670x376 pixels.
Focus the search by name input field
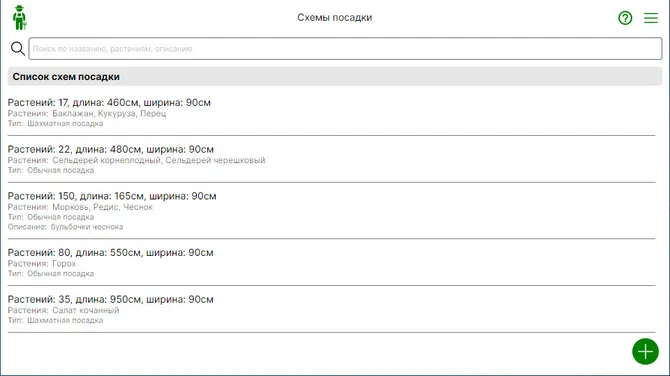click(345, 49)
